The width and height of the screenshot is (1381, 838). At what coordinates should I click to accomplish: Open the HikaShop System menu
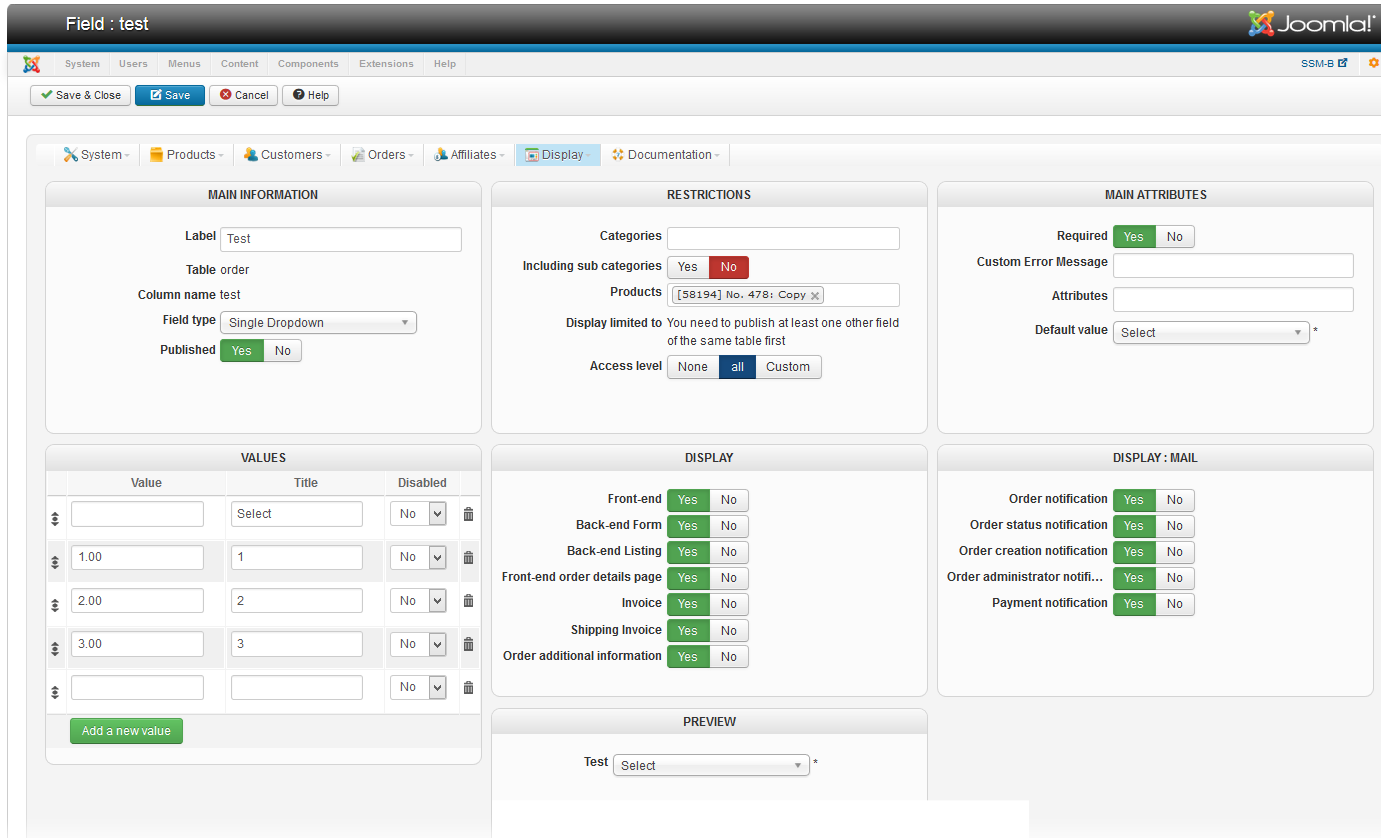point(97,155)
